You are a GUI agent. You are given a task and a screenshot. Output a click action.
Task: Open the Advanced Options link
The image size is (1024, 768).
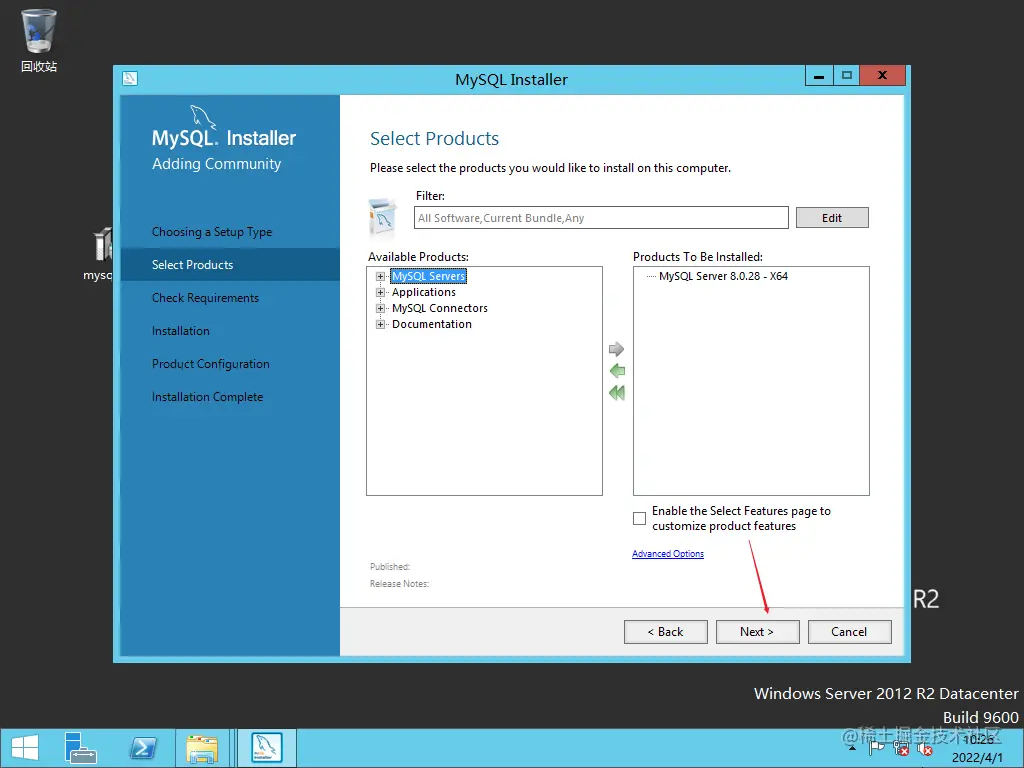[667, 554]
